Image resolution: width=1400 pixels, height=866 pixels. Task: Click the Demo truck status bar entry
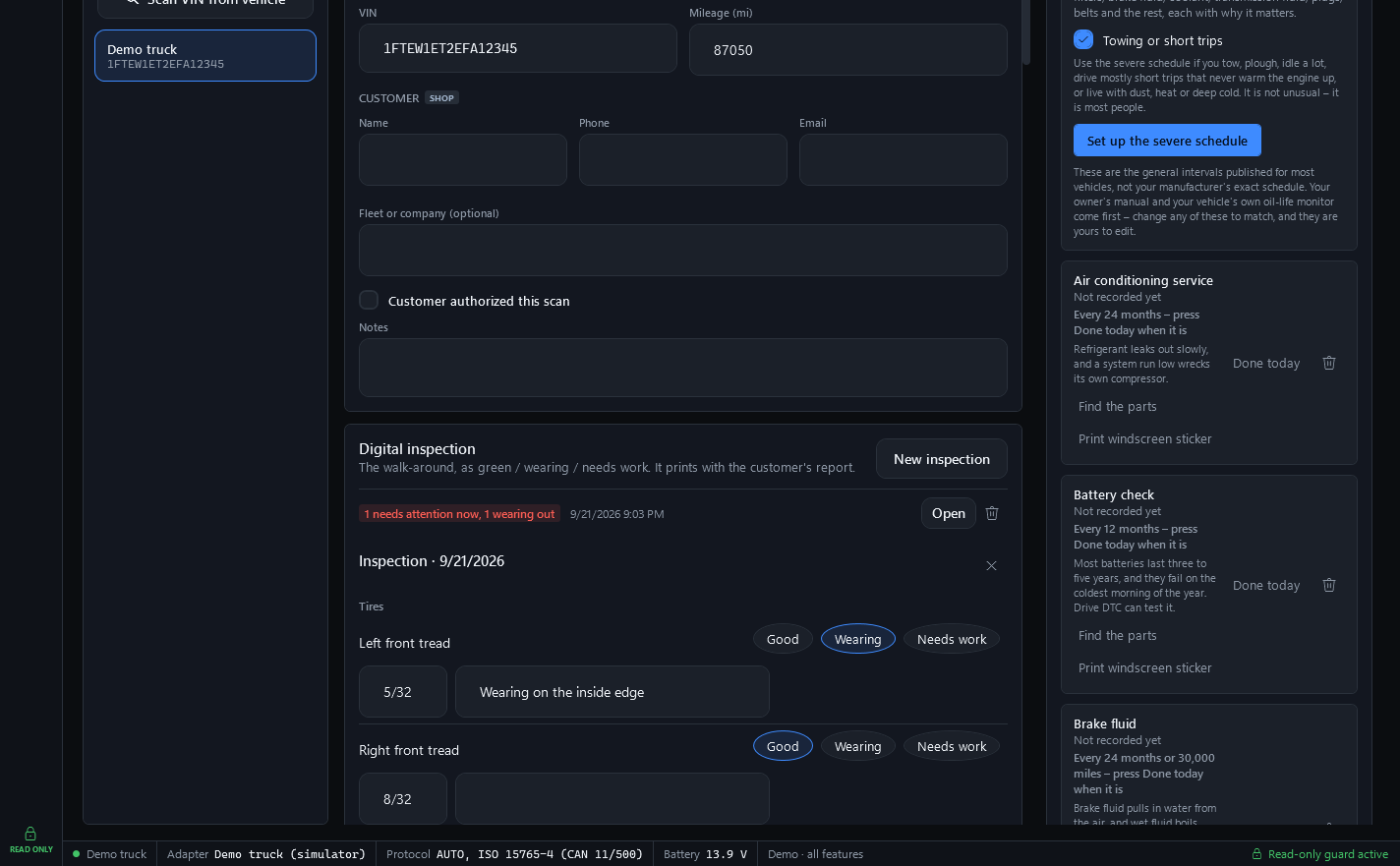tap(110, 854)
